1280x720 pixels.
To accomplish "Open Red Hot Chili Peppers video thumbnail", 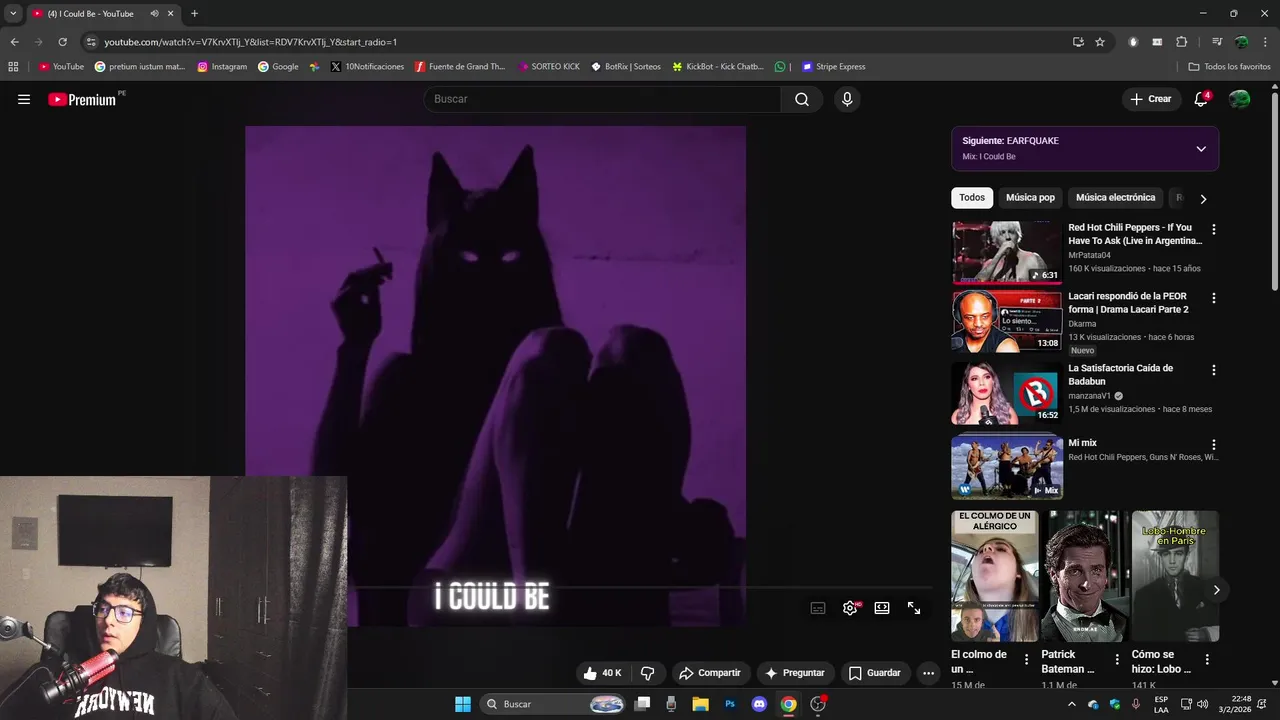I will pos(1006,252).
